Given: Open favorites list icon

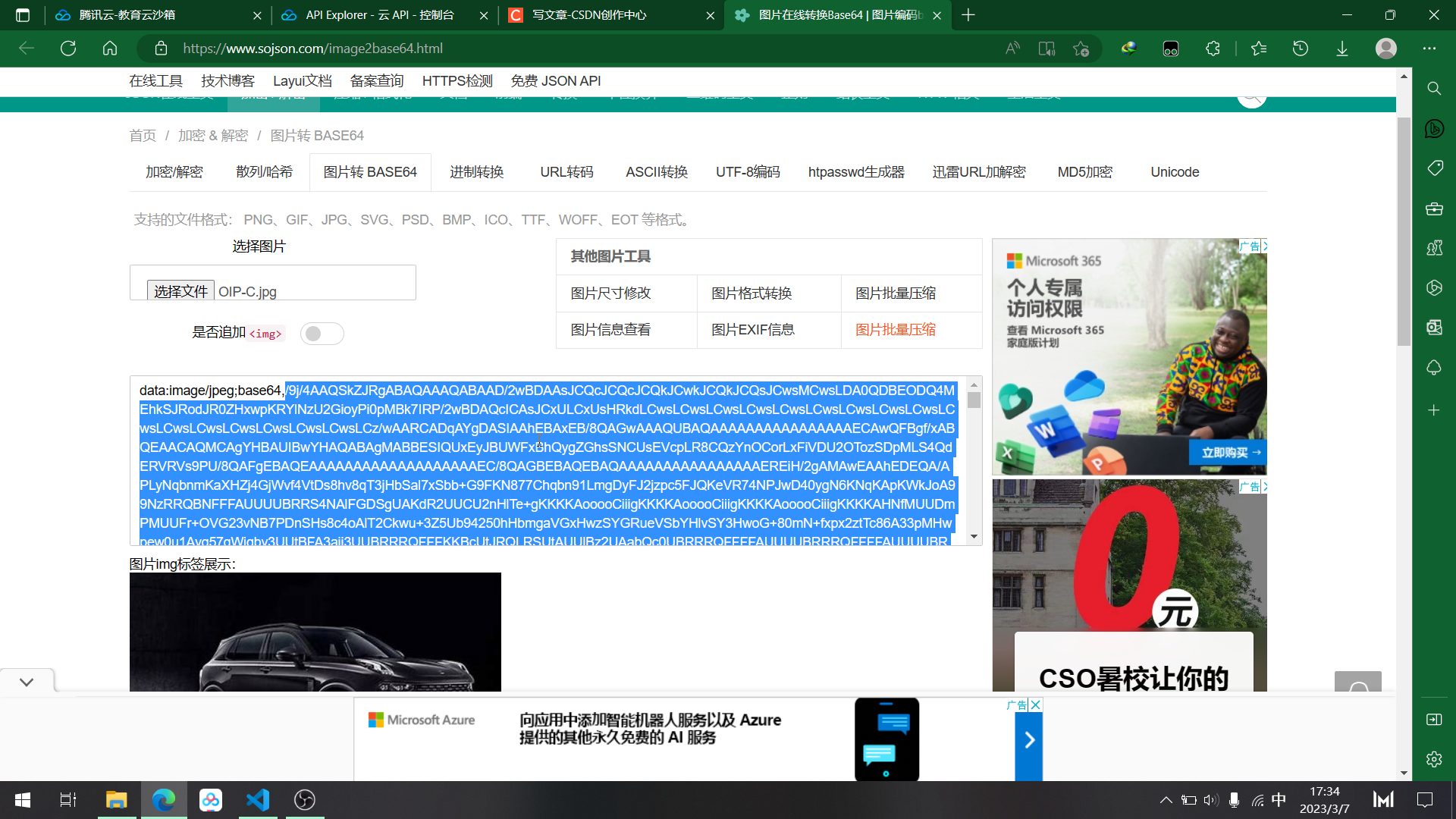Looking at the screenshot, I should point(1259,49).
